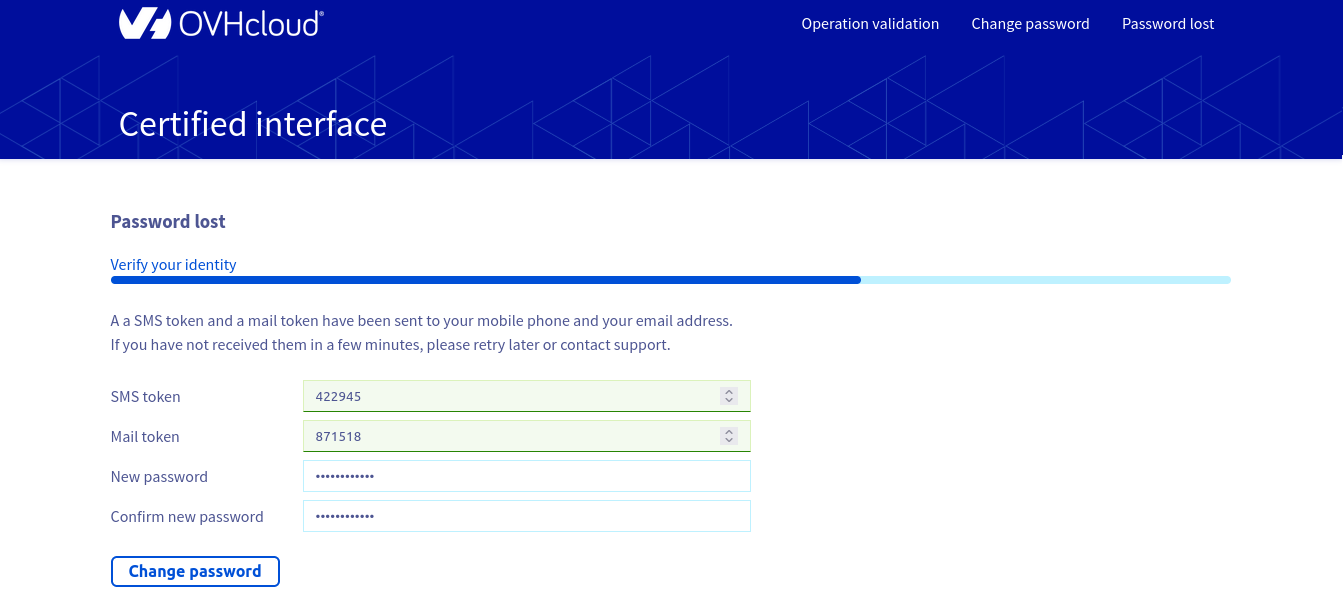This screenshot has width=1343, height=600.
Task: Open the Password lost navigation link
Action: [1168, 24]
